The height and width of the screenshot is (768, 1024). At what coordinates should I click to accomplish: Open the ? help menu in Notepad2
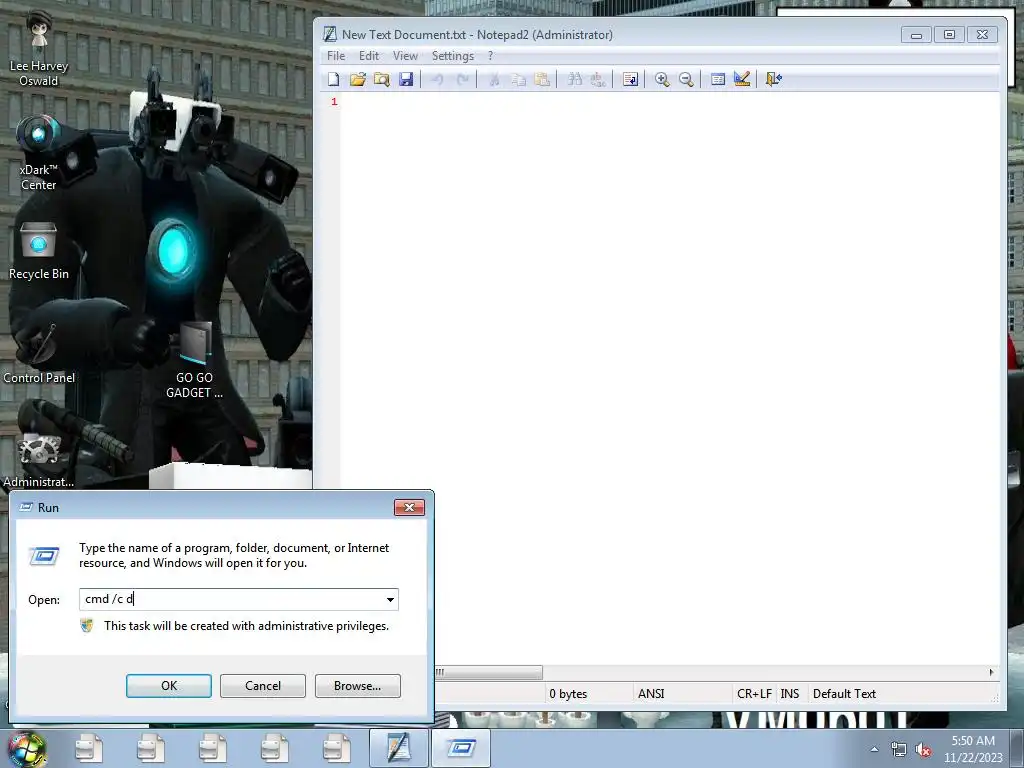point(490,56)
